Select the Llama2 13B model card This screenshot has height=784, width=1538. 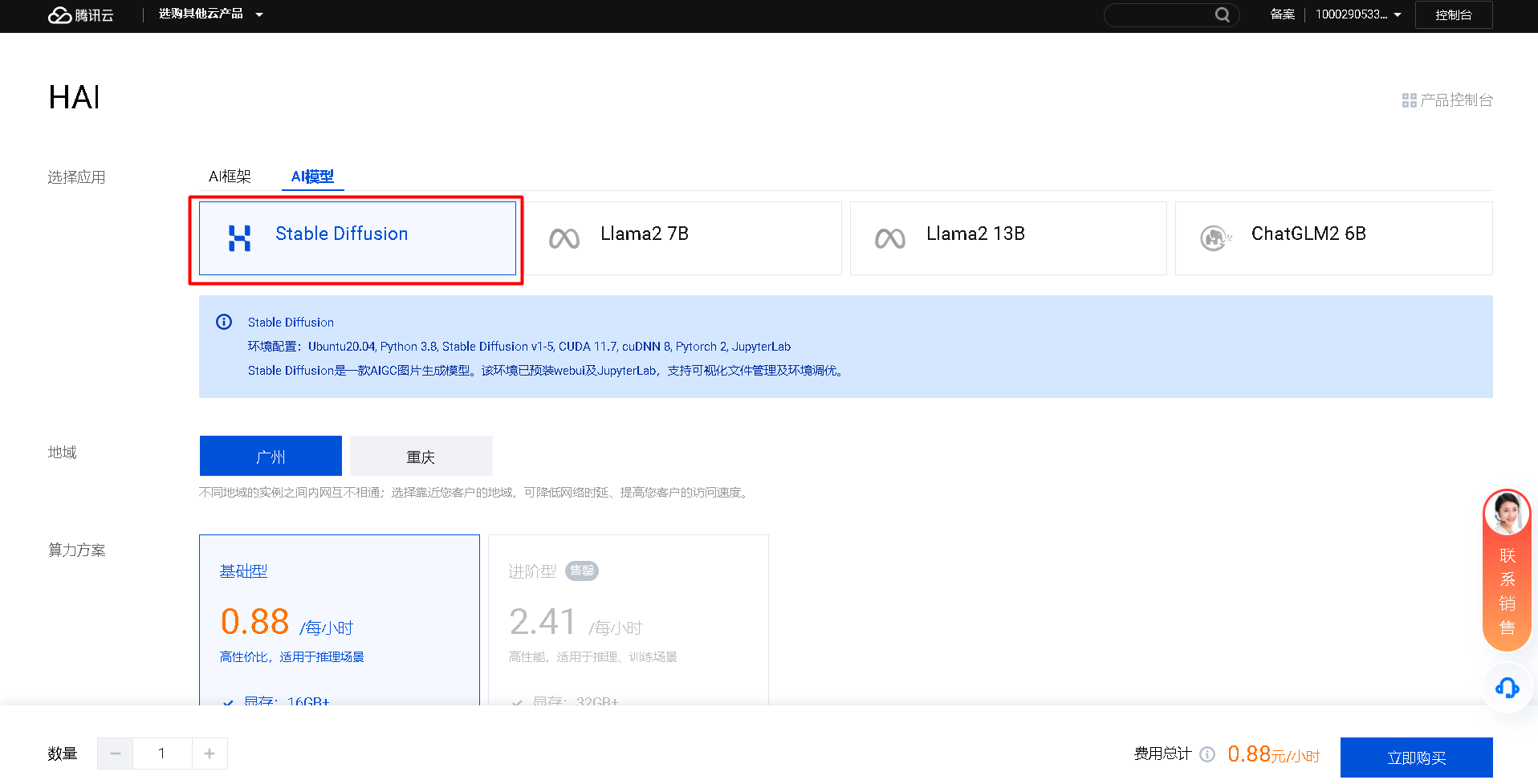(1008, 238)
